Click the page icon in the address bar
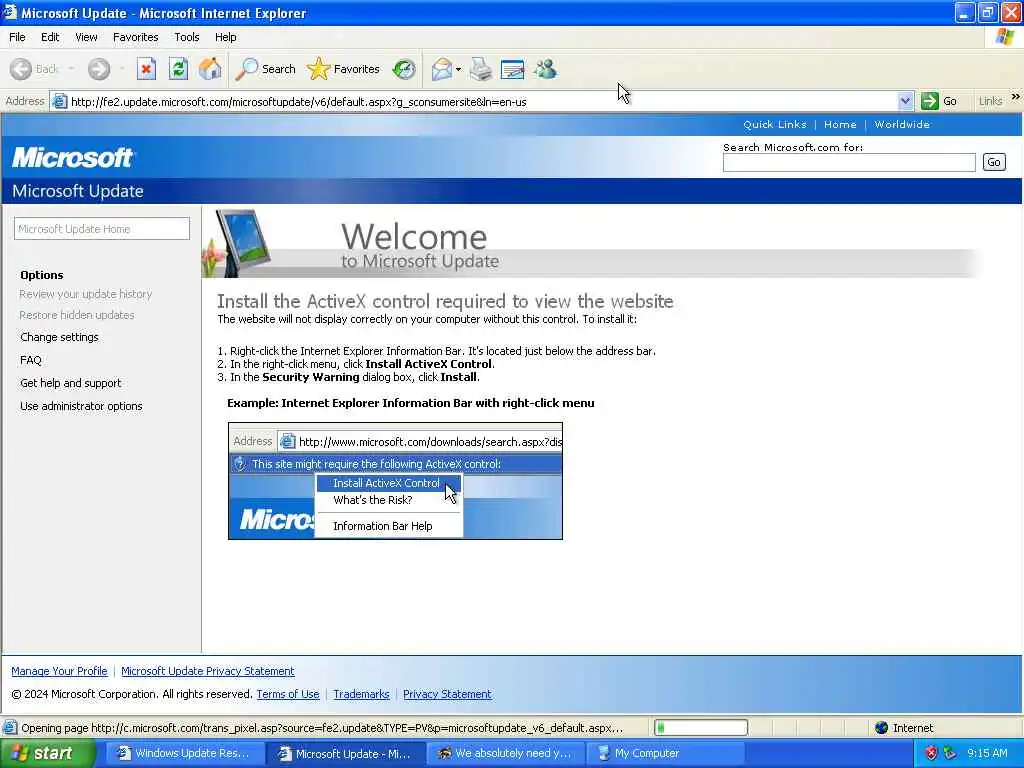Image resolution: width=1024 pixels, height=768 pixels. tap(59, 101)
